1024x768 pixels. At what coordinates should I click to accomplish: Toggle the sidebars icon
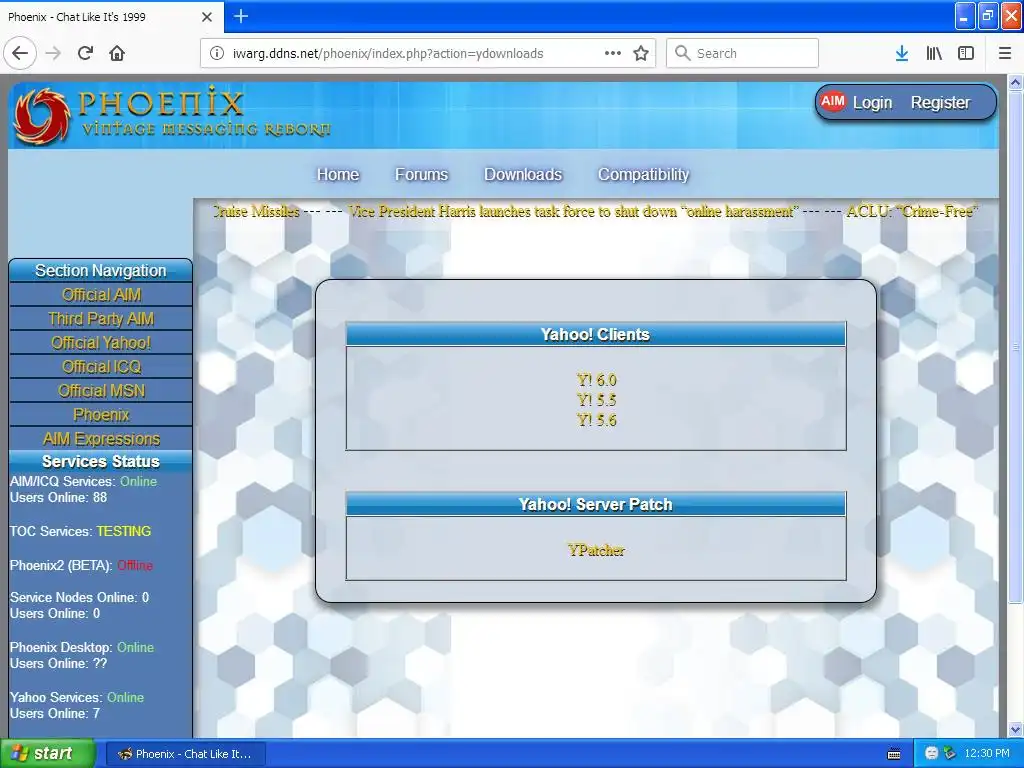(x=966, y=53)
